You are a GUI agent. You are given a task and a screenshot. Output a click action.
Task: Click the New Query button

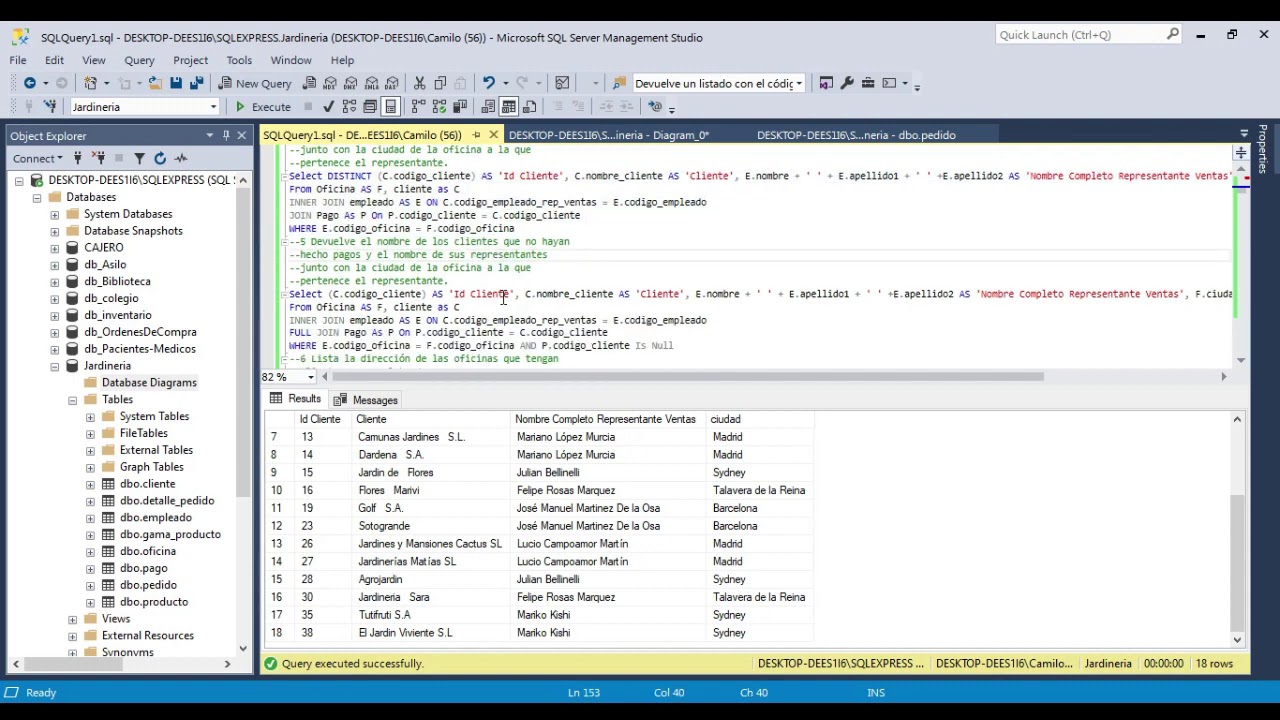tap(255, 83)
